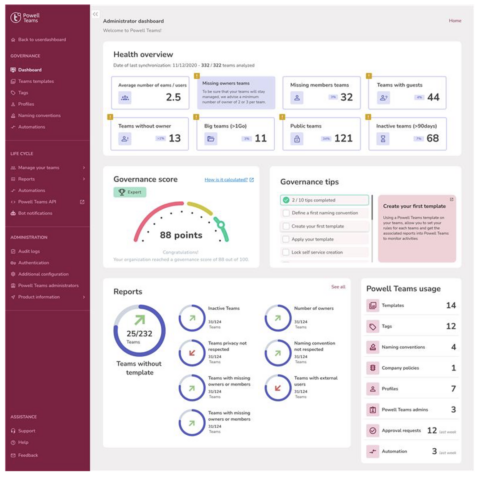Go to Tags in the sidebar

pos(20,93)
